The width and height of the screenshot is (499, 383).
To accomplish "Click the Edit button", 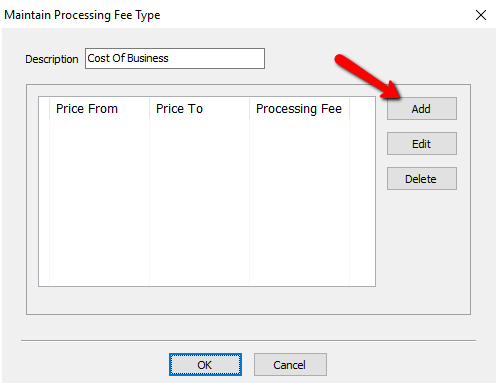I will 422,144.
